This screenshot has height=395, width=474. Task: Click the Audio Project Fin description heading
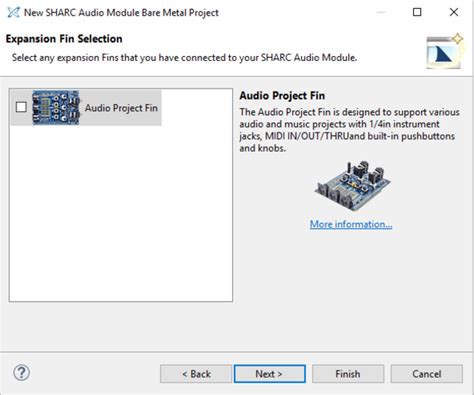tap(282, 96)
